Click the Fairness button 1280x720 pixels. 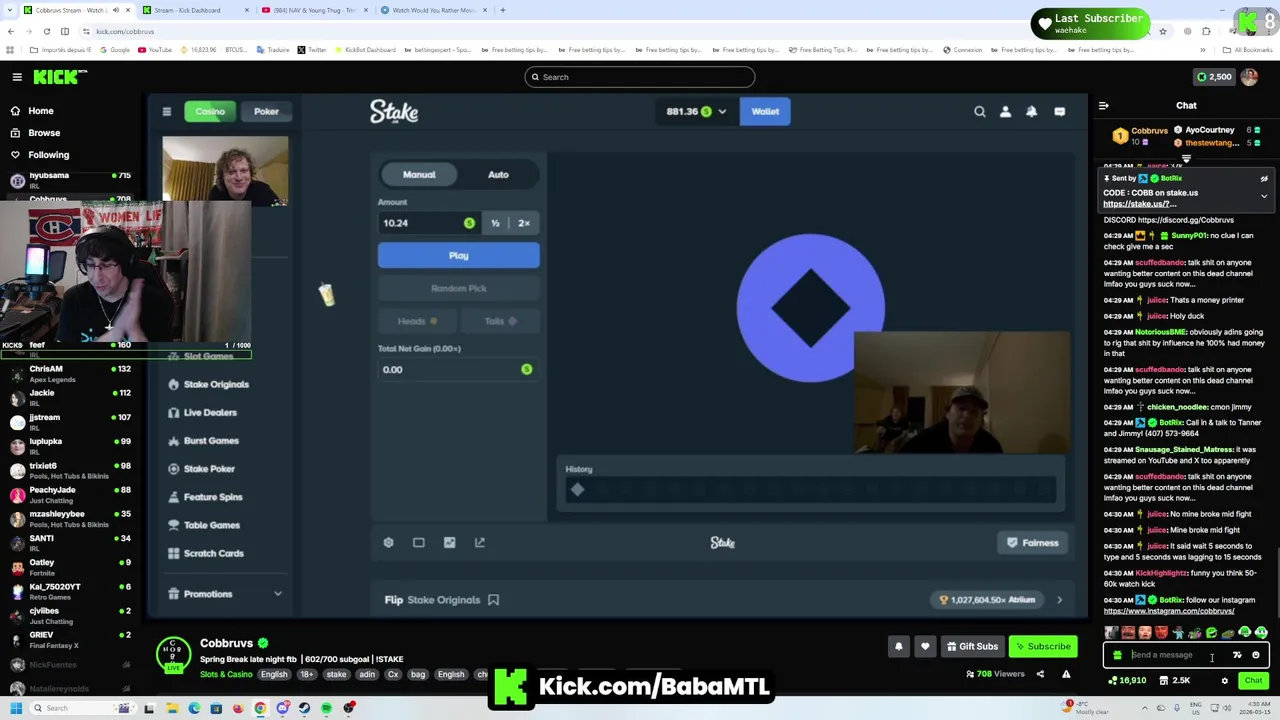[1032, 543]
